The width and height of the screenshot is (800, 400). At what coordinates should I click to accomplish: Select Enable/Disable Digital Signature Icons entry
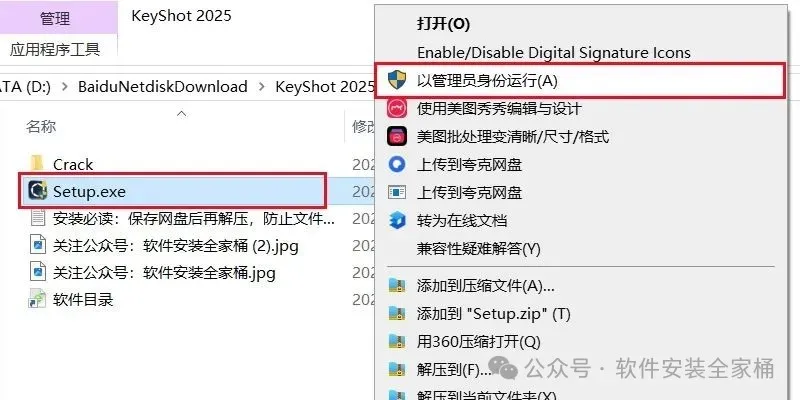tap(554, 52)
